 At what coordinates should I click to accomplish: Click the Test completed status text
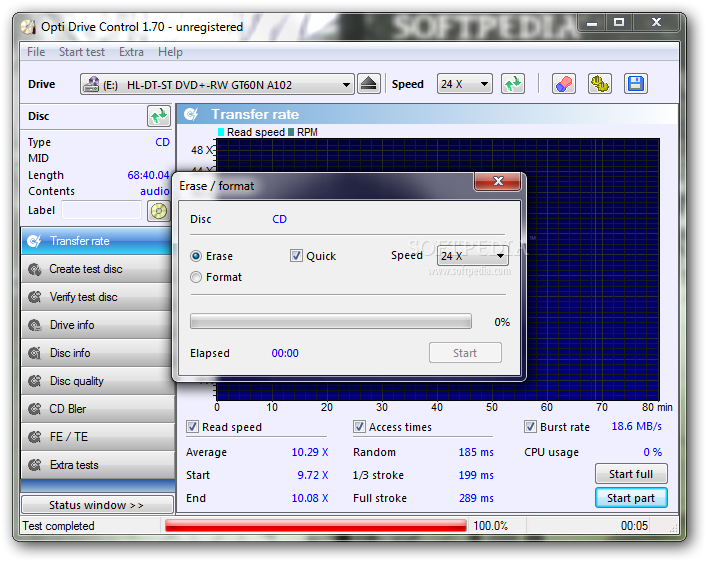(59, 526)
